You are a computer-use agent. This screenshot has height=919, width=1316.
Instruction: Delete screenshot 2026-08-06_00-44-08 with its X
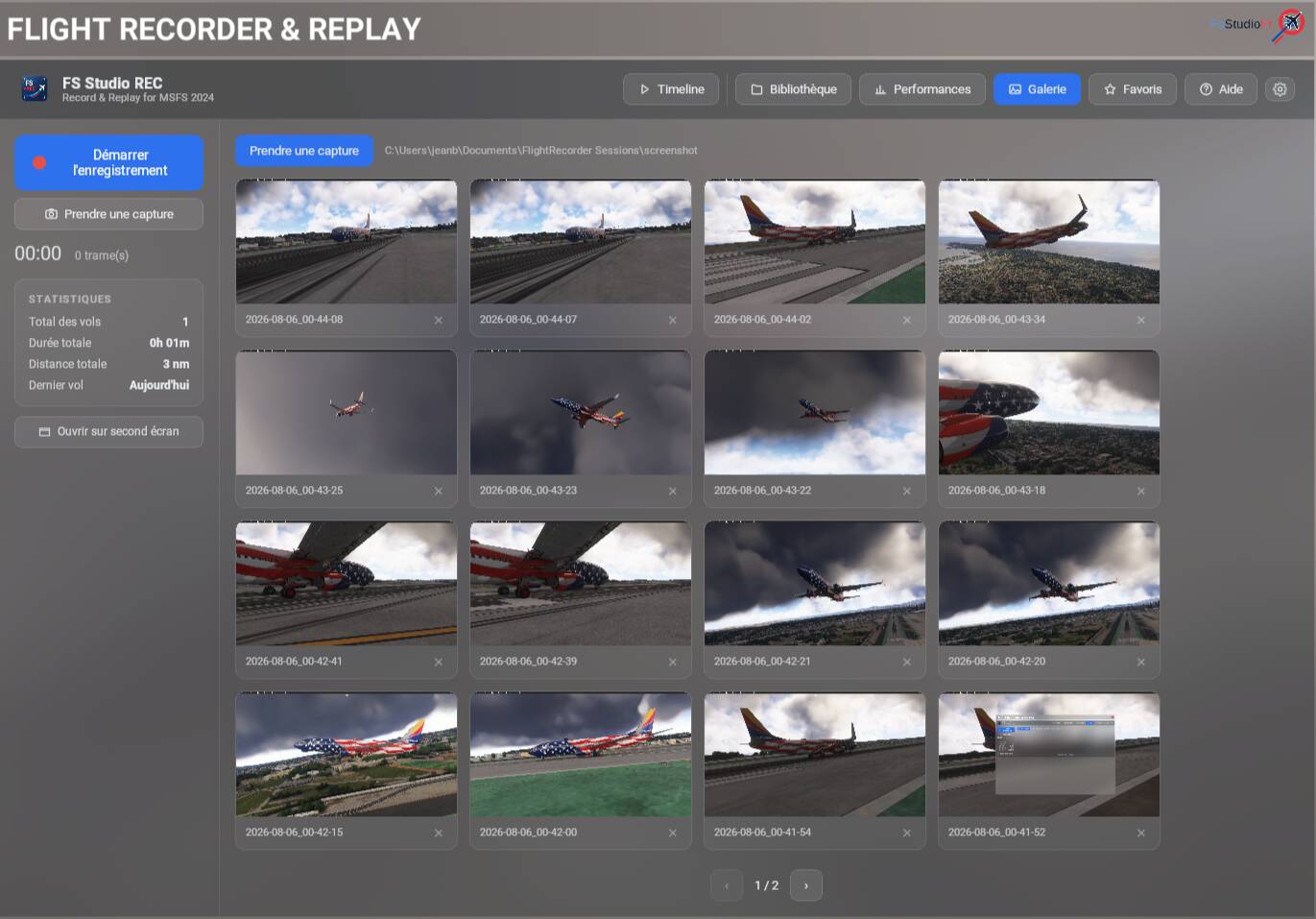(439, 320)
